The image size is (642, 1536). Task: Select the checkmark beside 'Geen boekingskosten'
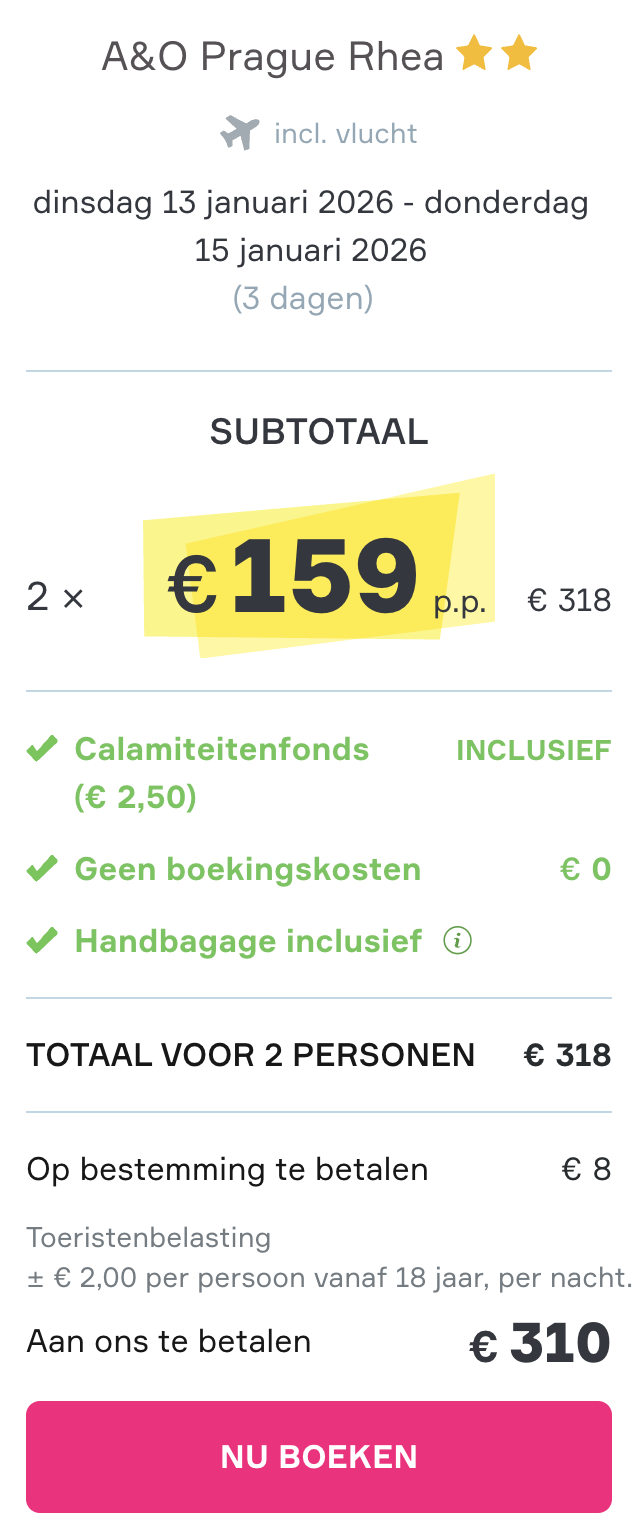41,868
